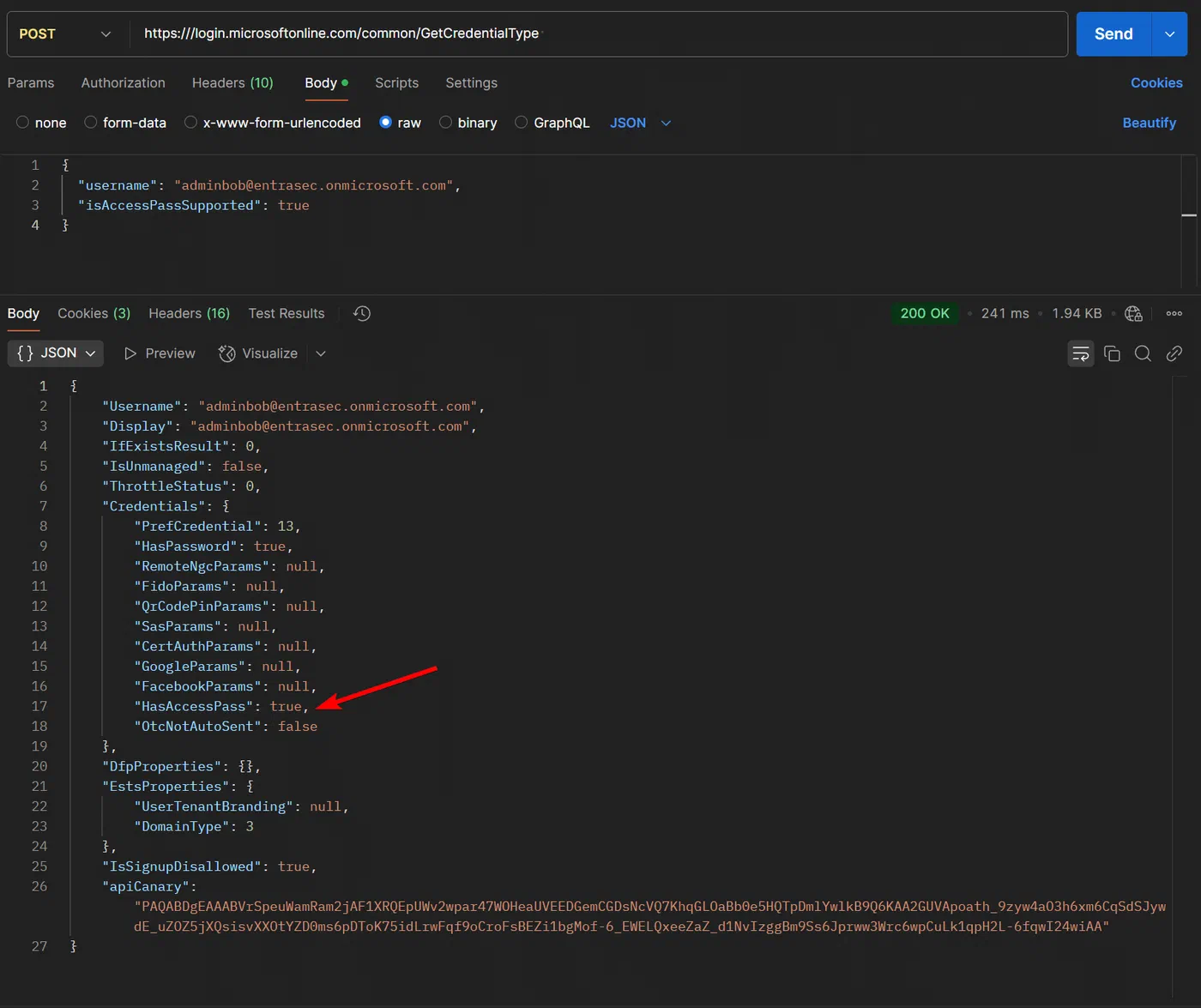Open the response Headers (16) tab
The width and height of the screenshot is (1201, 1008).
[190, 313]
